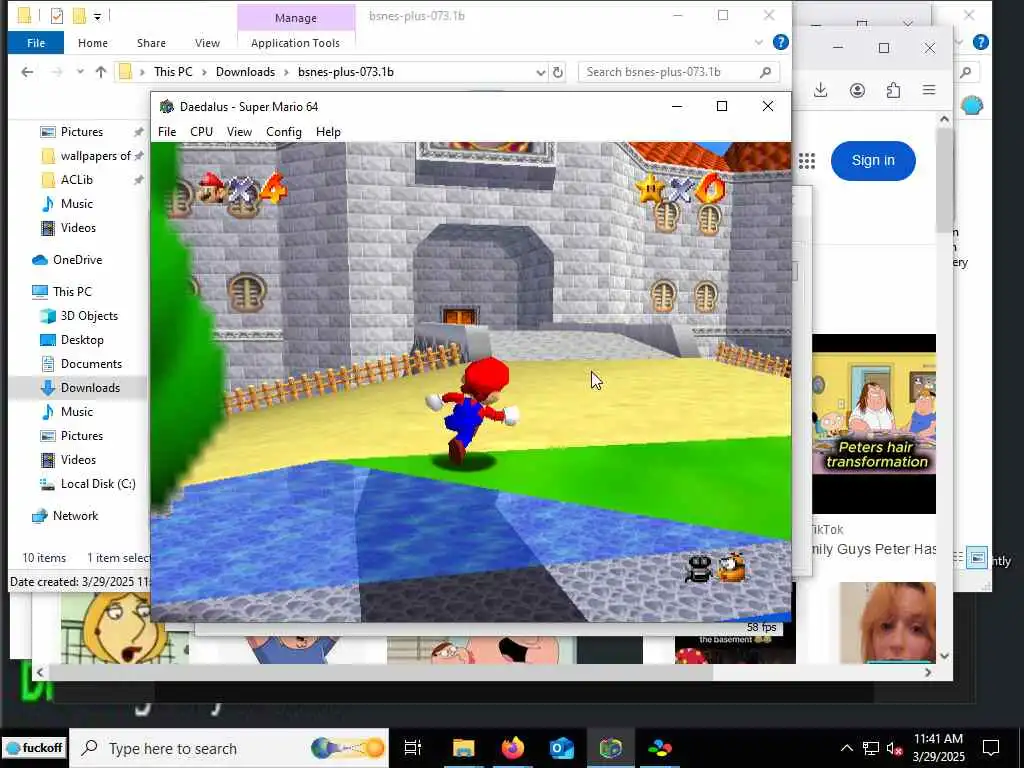Screen dimensions: 1024x768
Task: Click the Daedalus emulator taskbar icon
Action: [611, 748]
